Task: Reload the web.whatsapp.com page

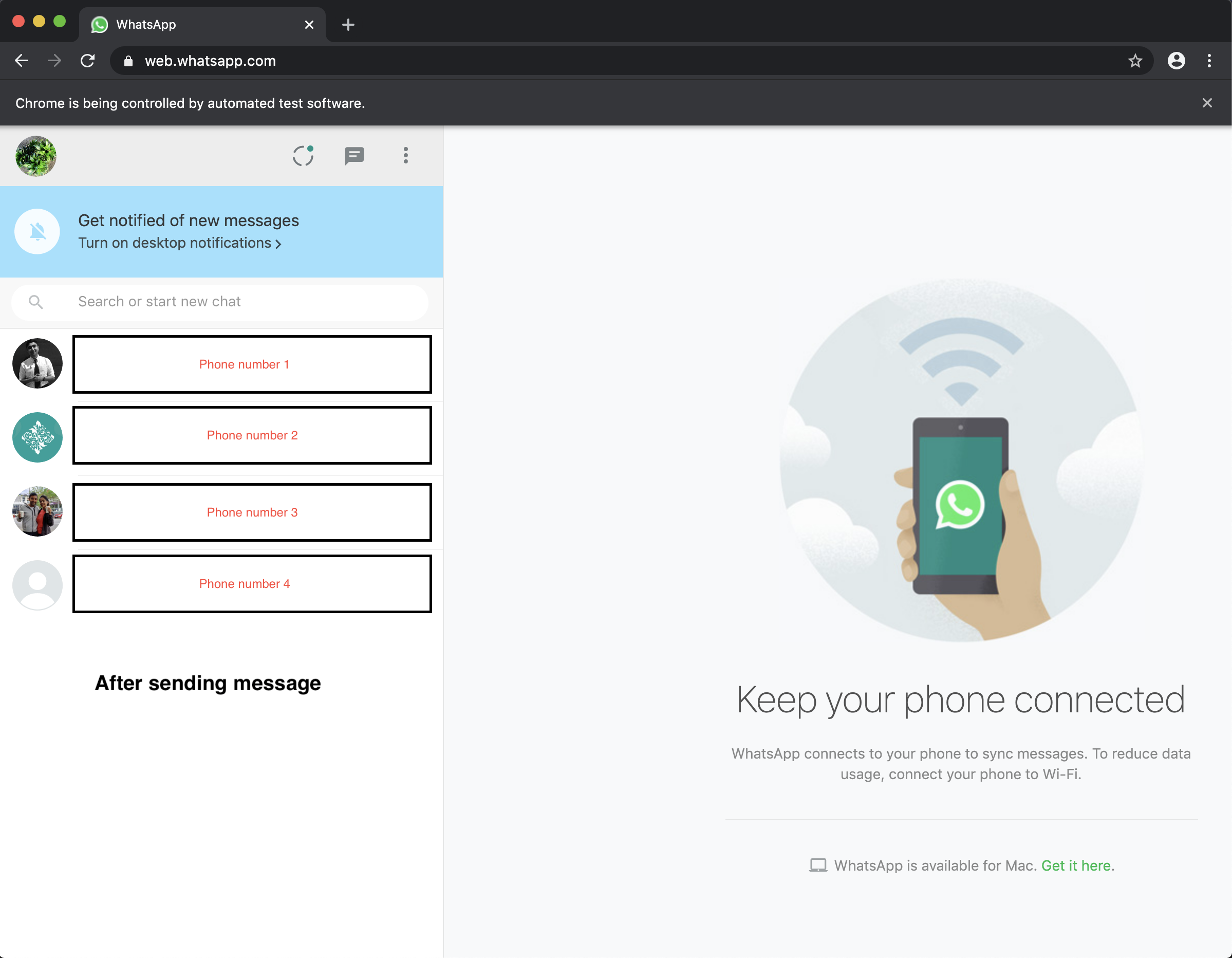Action: click(x=87, y=61)
